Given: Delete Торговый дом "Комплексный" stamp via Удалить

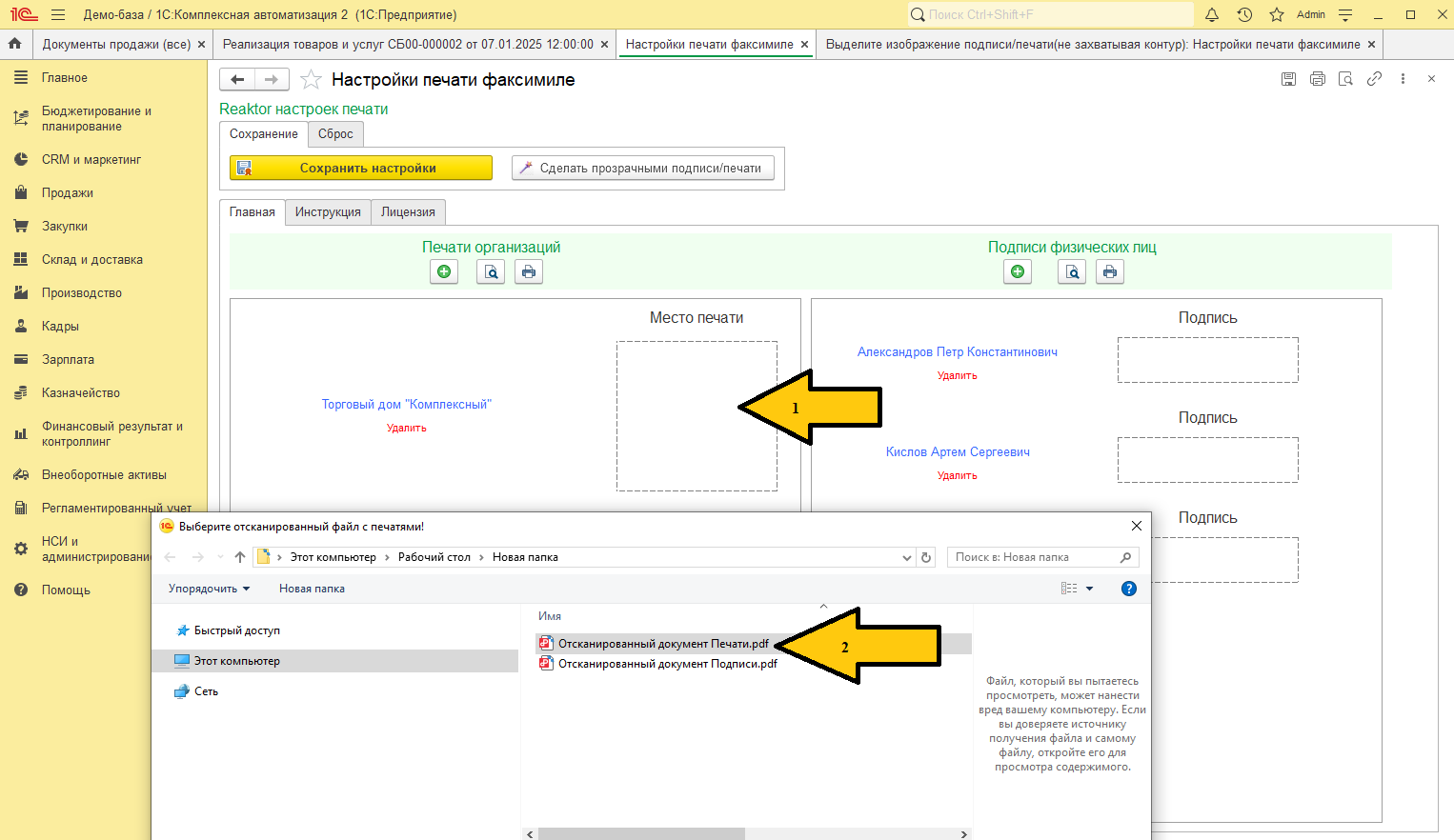Looking at the screenshot, I should click(x=407, y=429).
